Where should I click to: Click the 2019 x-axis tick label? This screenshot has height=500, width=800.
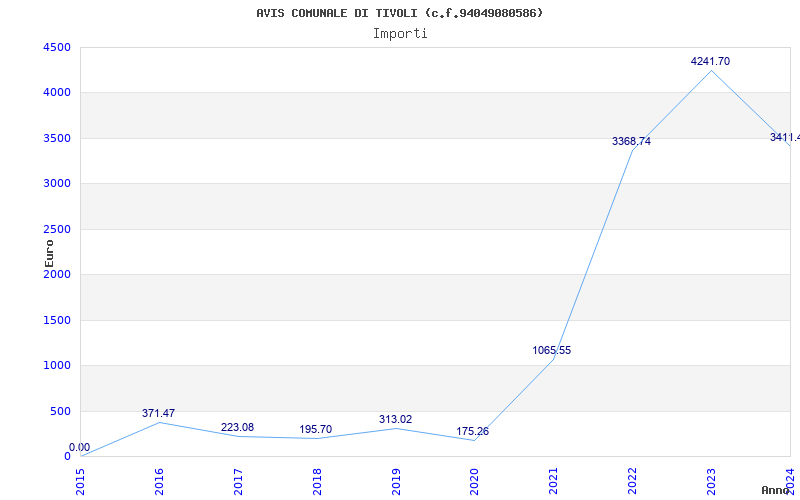click(x=396, y=482)
